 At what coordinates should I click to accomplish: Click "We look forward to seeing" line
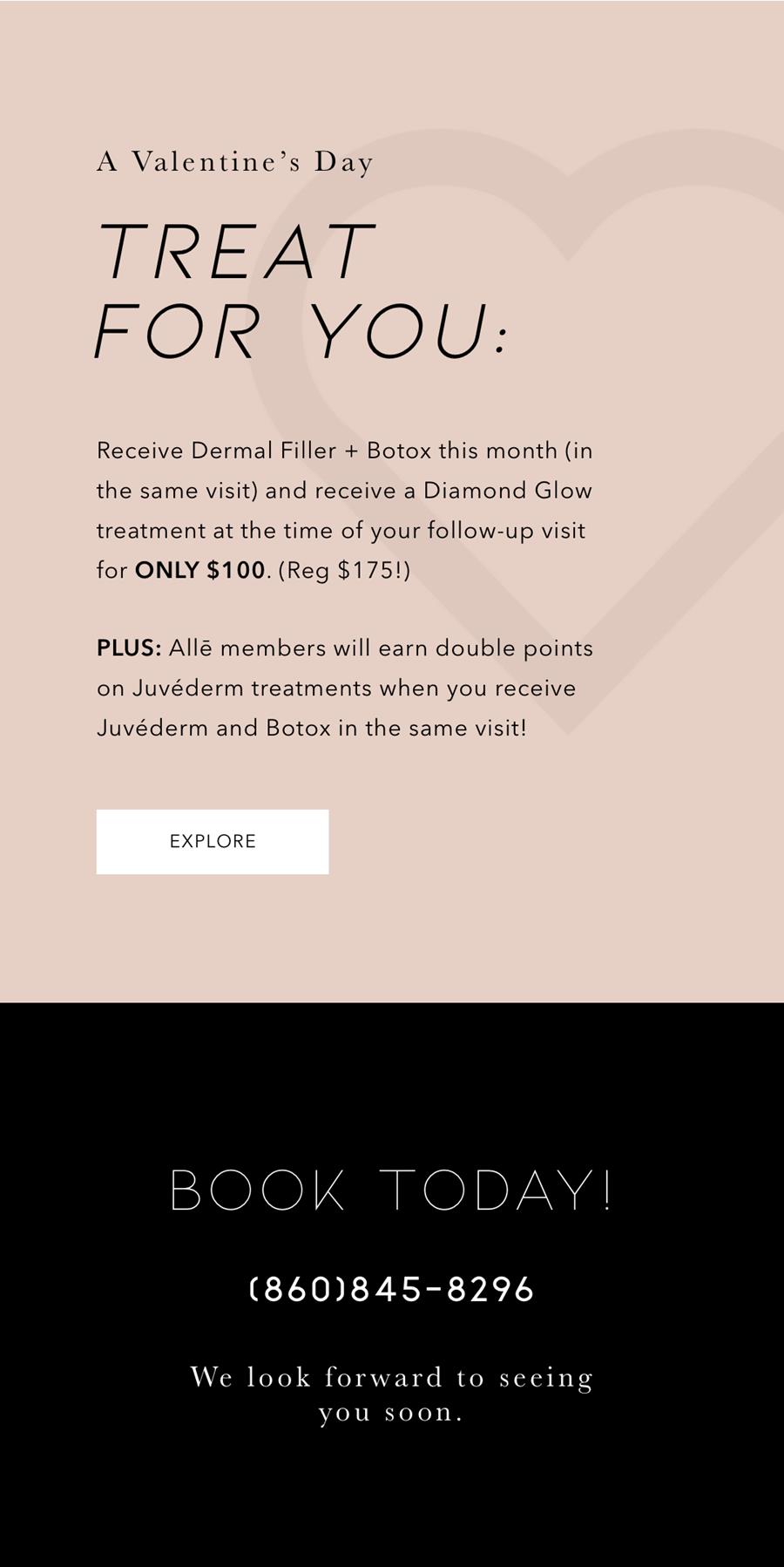tap(392, 1377)
